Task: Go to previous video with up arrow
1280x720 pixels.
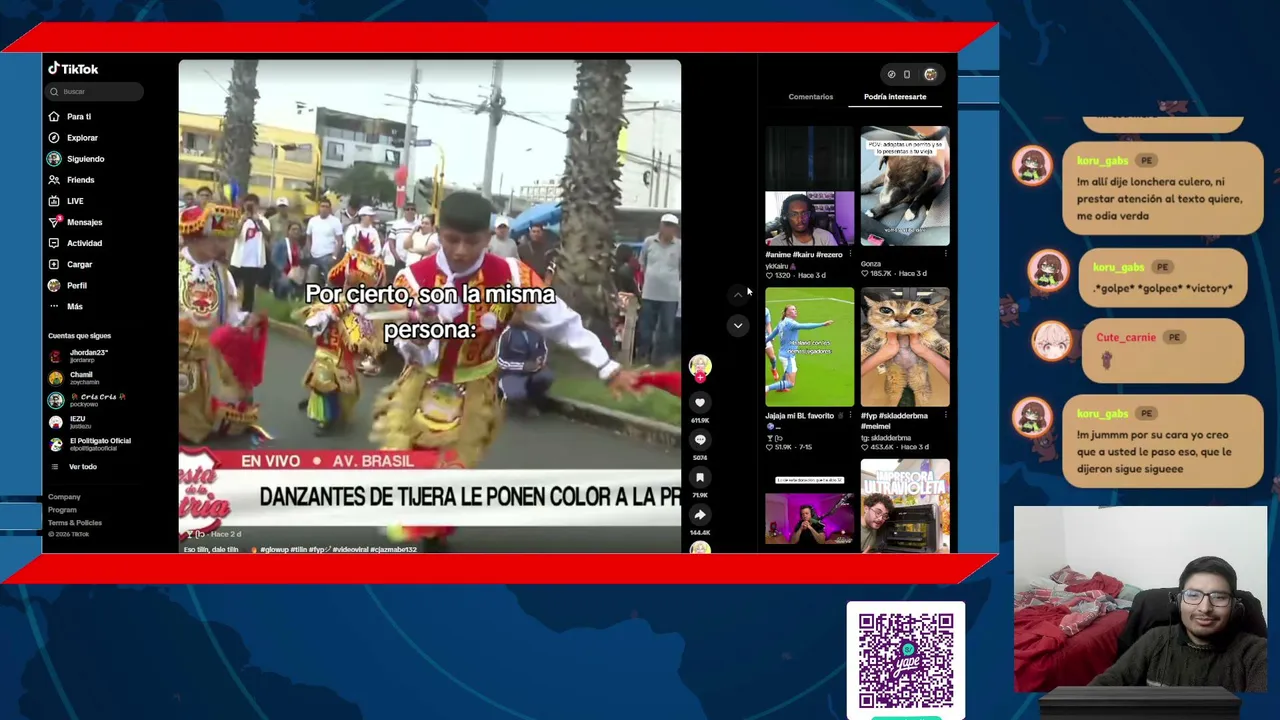Action: coord(738,294)
